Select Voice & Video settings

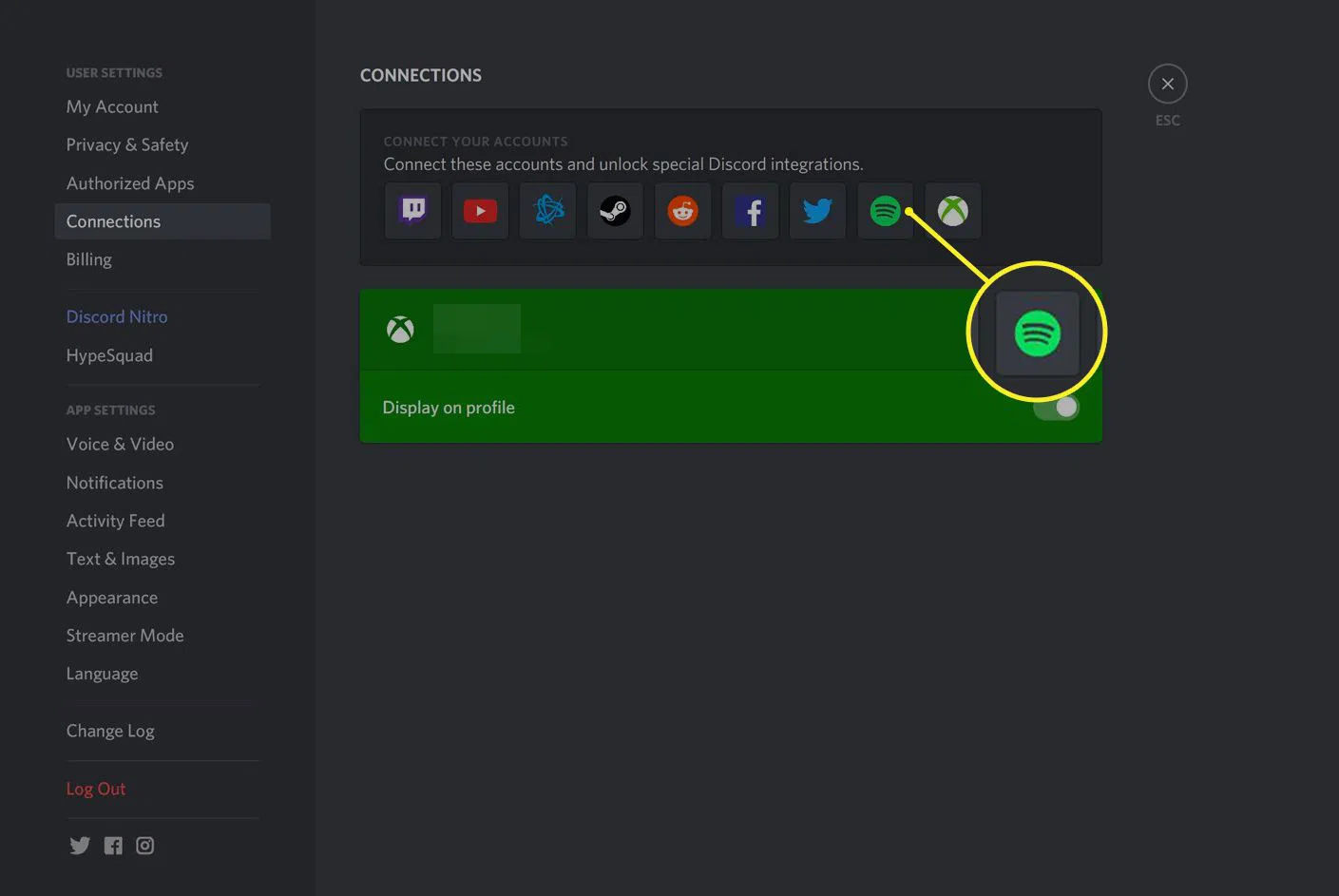coord(120,444)
